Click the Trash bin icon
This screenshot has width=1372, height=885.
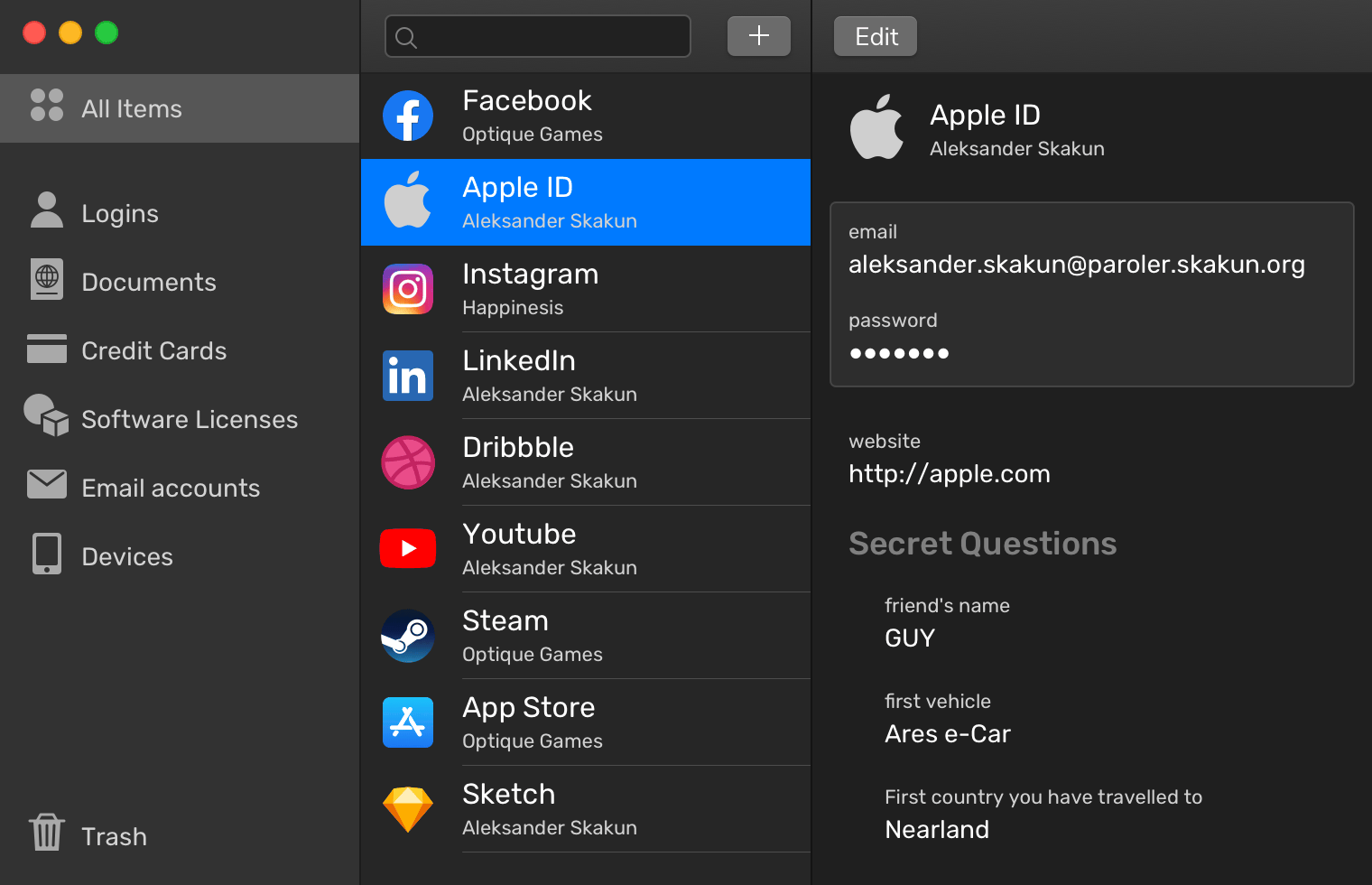click(x=47, y=832)
